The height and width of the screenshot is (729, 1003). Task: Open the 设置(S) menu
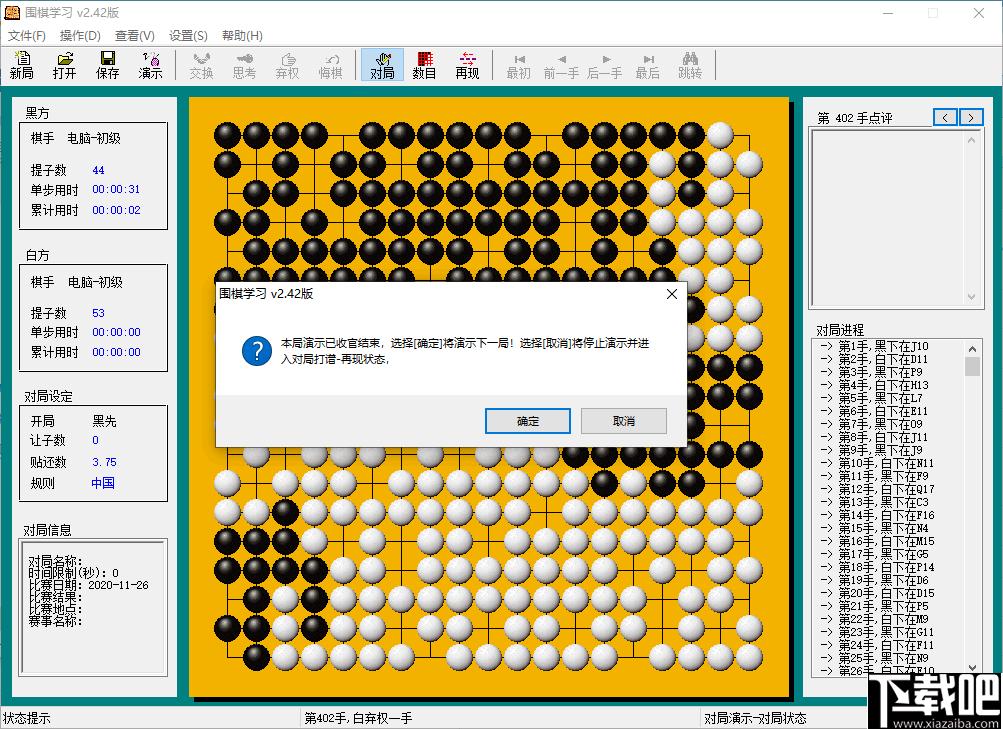click(188, 36)
